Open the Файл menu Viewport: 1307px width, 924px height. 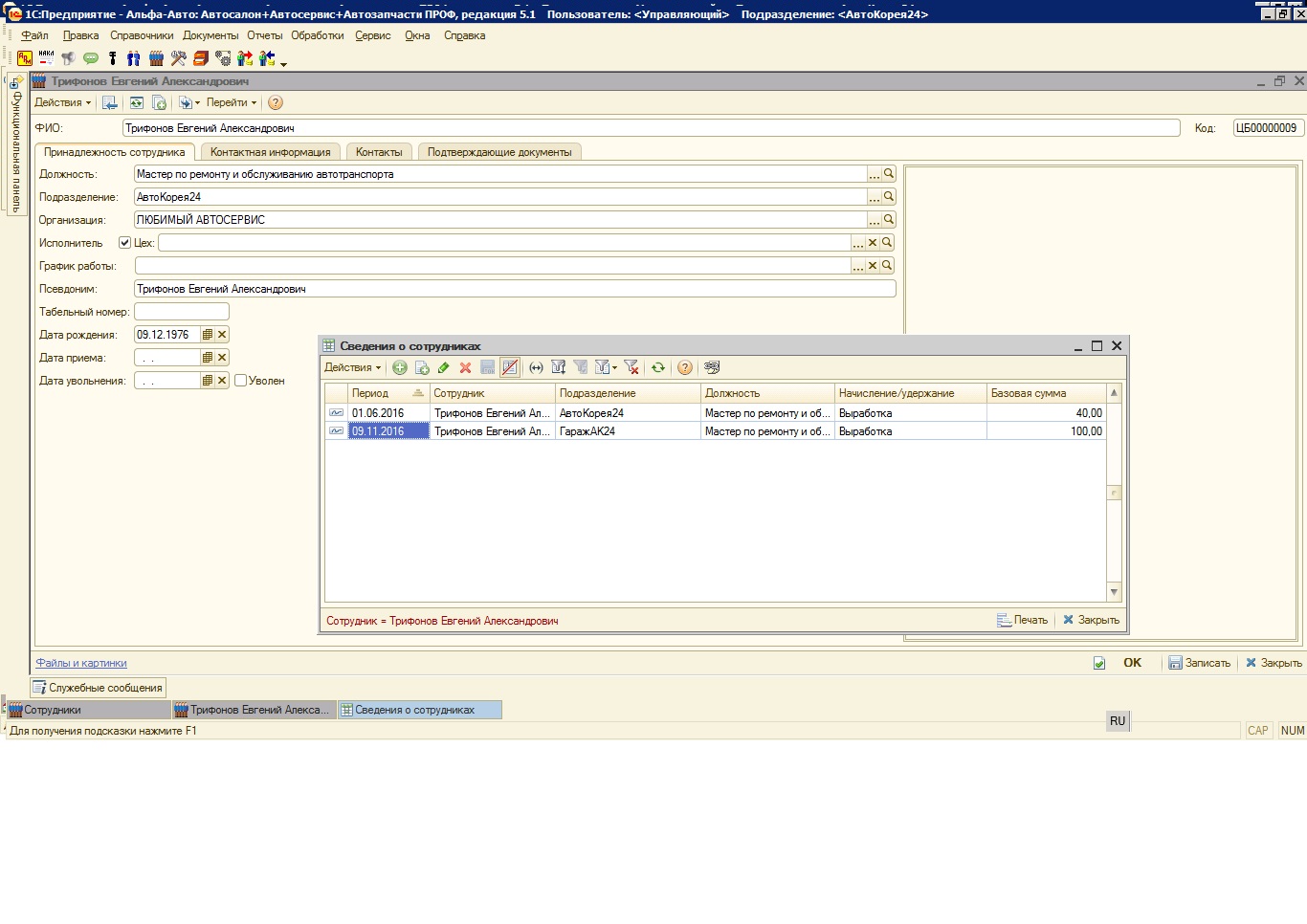[x=34, y=35]
